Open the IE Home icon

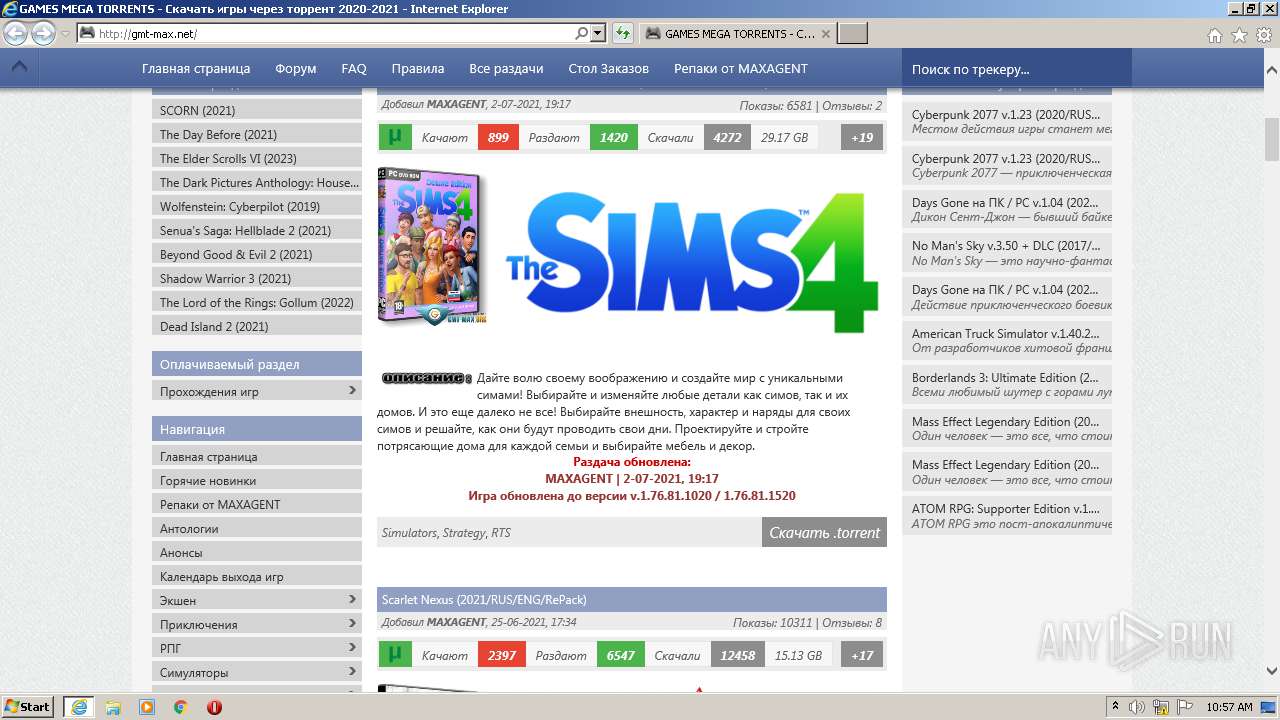click(1214, 35)
